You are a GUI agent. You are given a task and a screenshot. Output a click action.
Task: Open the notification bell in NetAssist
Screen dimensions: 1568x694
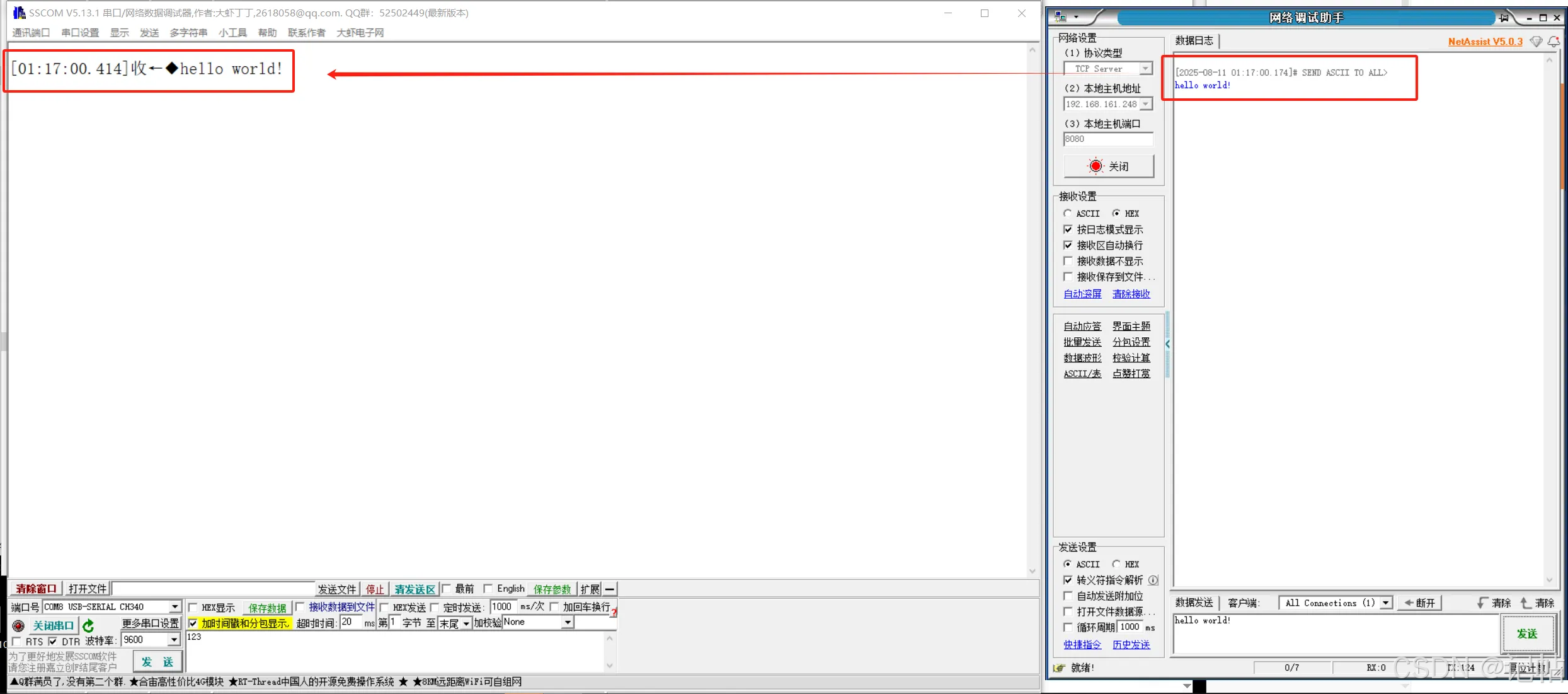click(1554, 42)
